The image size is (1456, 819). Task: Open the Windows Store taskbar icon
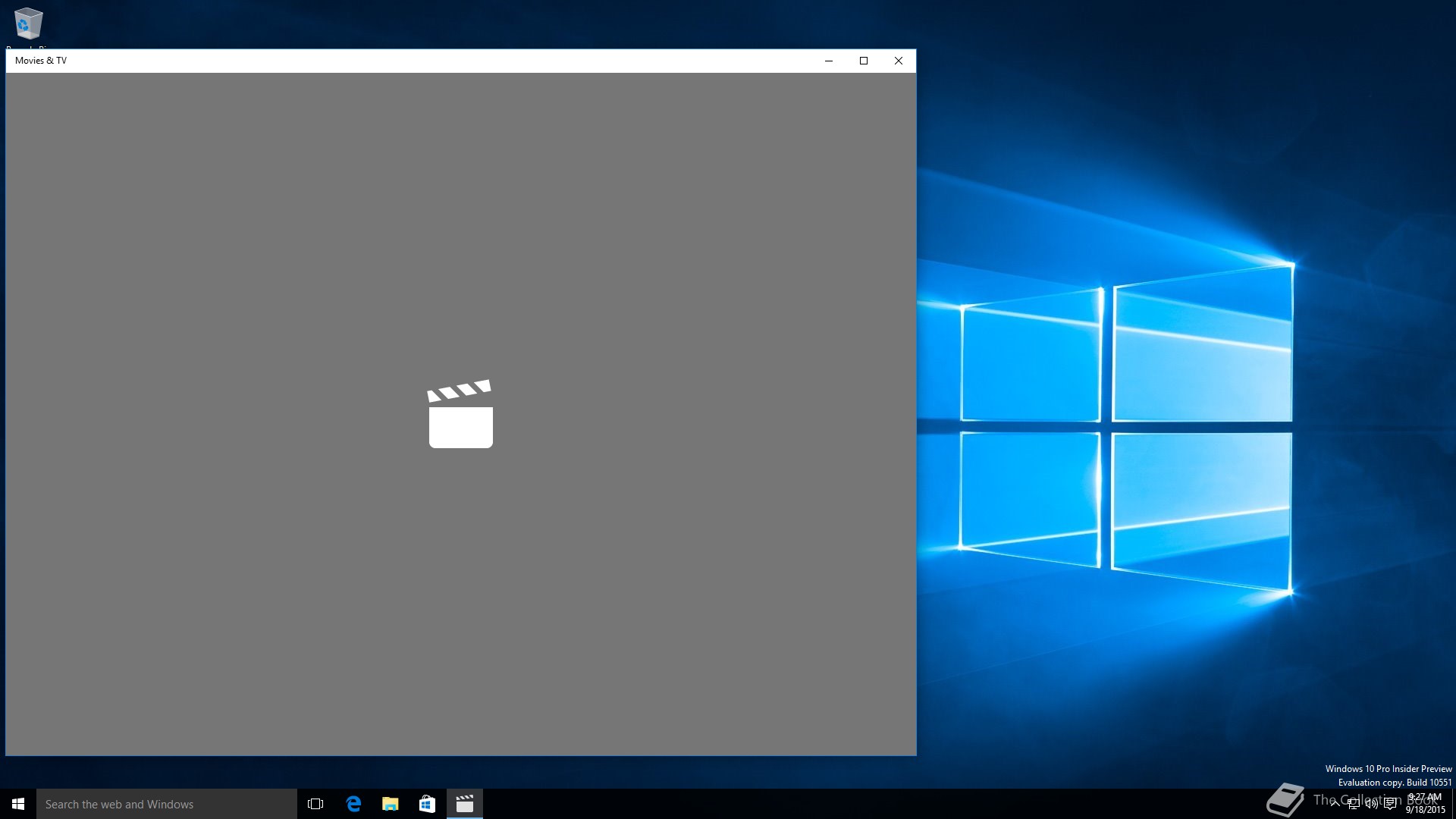(x=427, y=804)
